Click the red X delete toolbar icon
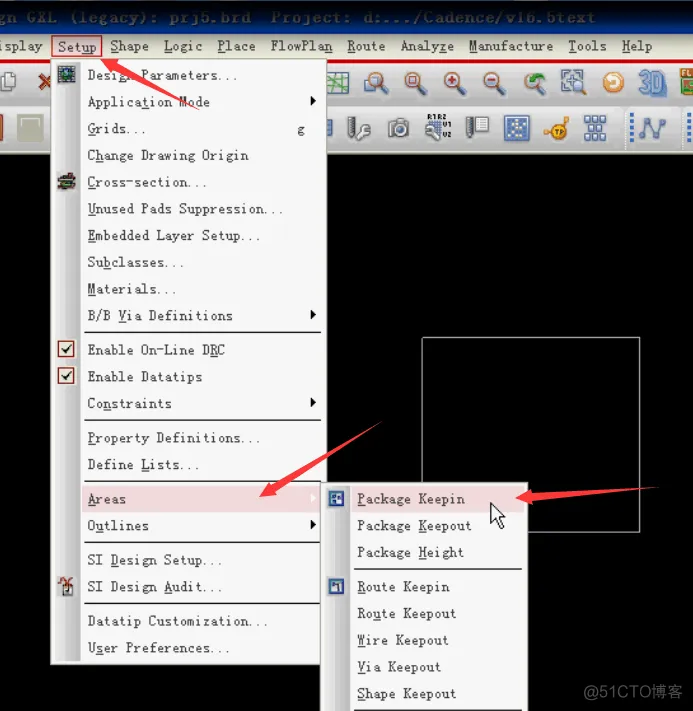This screenshot has width=693, height=711. [x=44, y=82]
